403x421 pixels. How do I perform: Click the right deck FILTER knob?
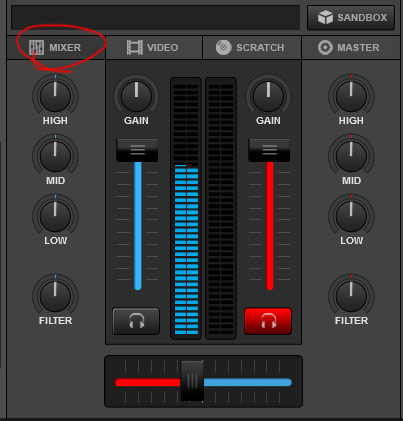(351, 296)
